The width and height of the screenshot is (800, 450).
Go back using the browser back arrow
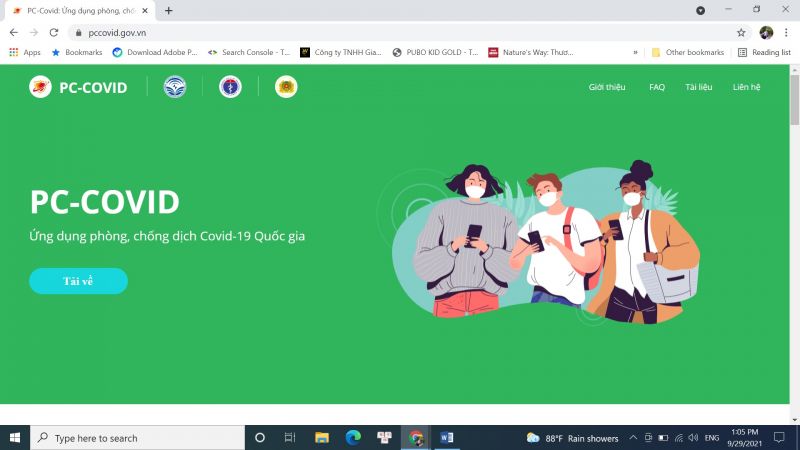pos(14,33)
